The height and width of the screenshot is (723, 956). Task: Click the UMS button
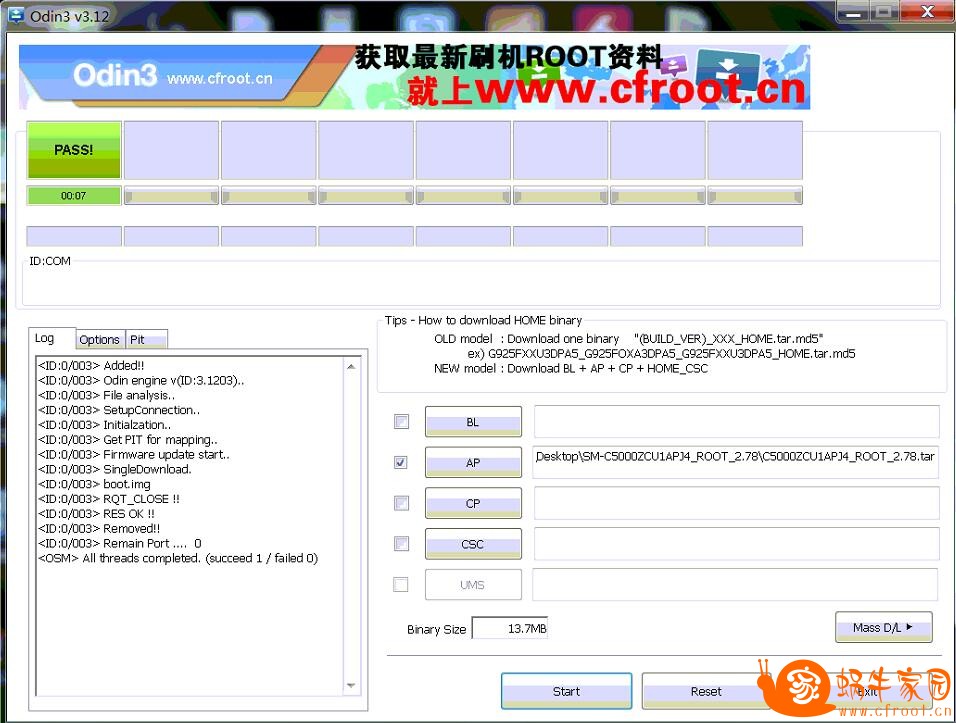click(x=473, y=585)
